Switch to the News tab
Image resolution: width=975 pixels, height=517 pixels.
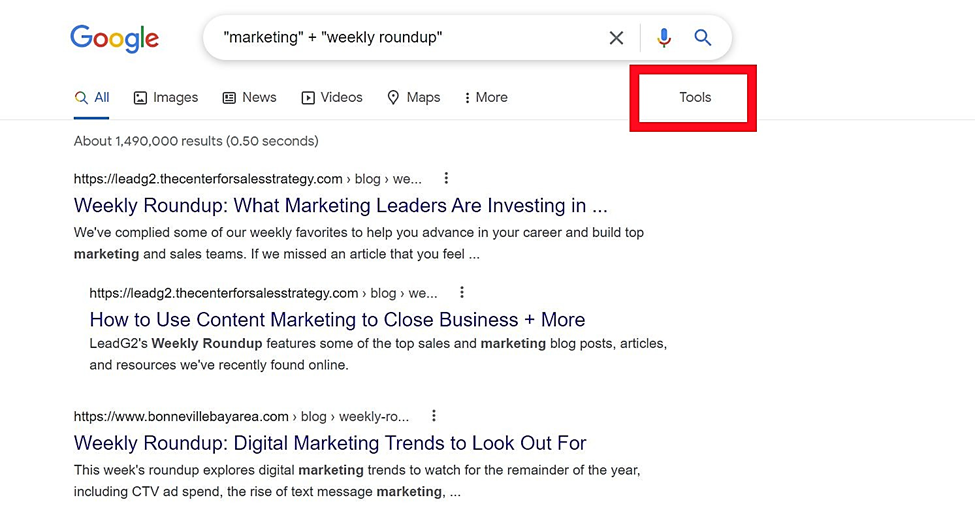click(x=249, y=98)
